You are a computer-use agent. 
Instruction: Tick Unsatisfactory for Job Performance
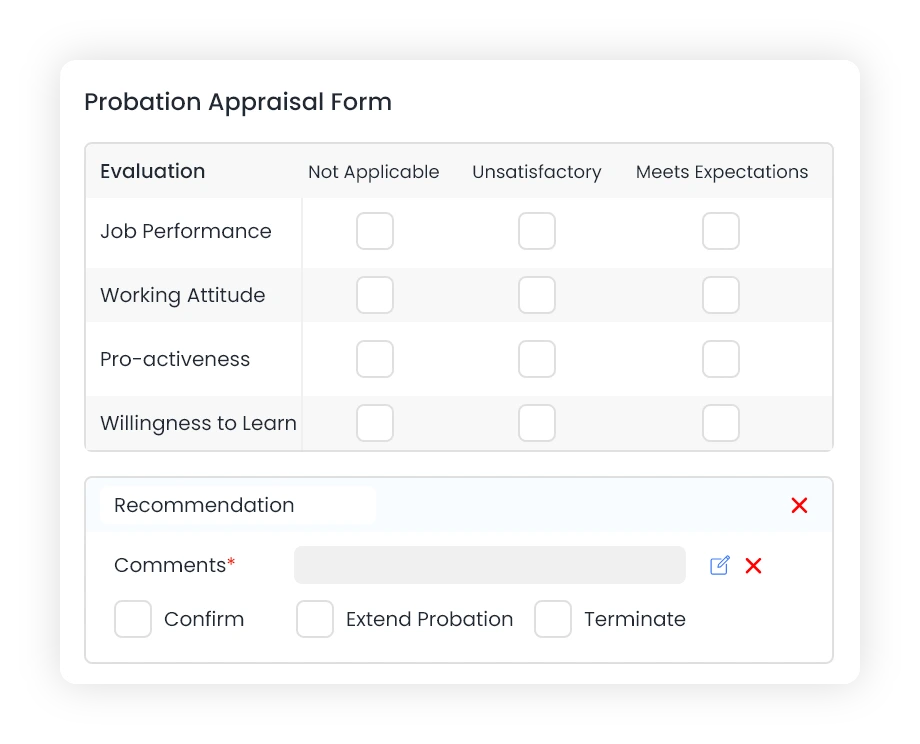point(537,231)
